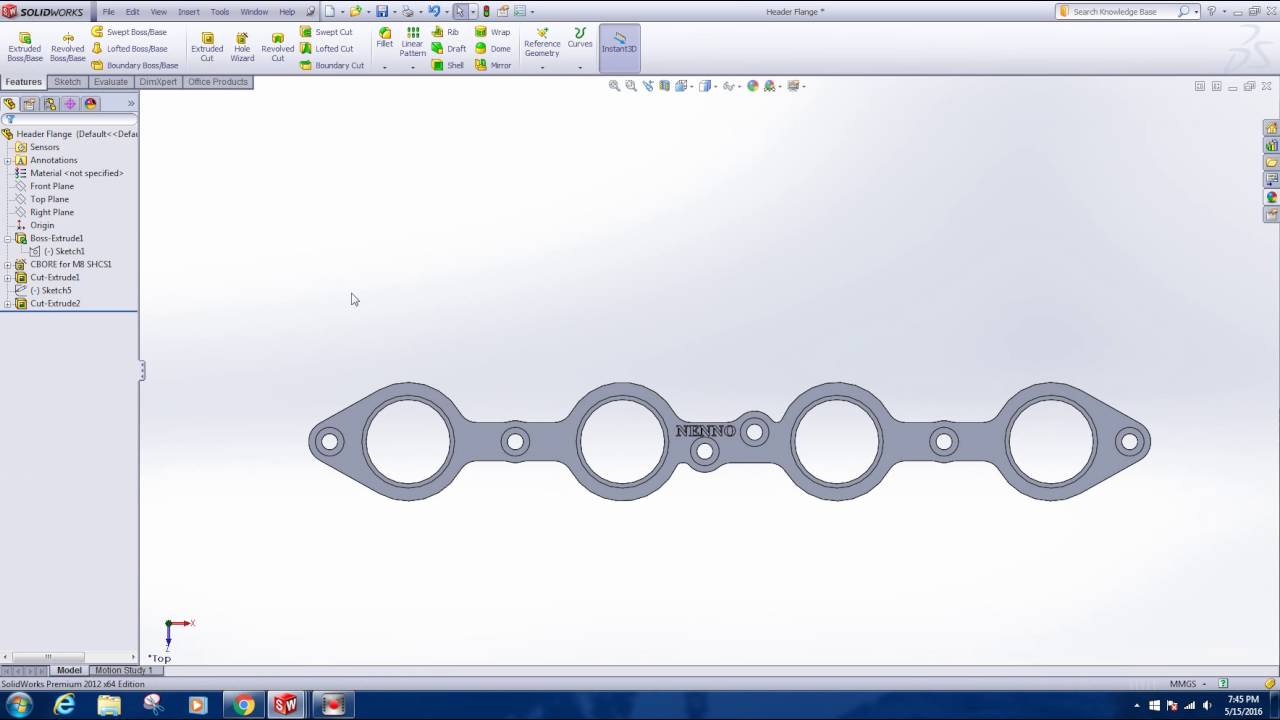Select the Lofted Cut tool
1280x720 pixels.
click(326, 48)
